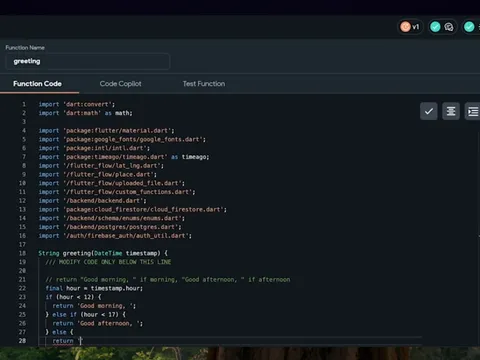Screen dimensions: 480x360
Task: Click the flutter_flow/place.dart import line
Action: pyautogui.click(x=97, y=174)
